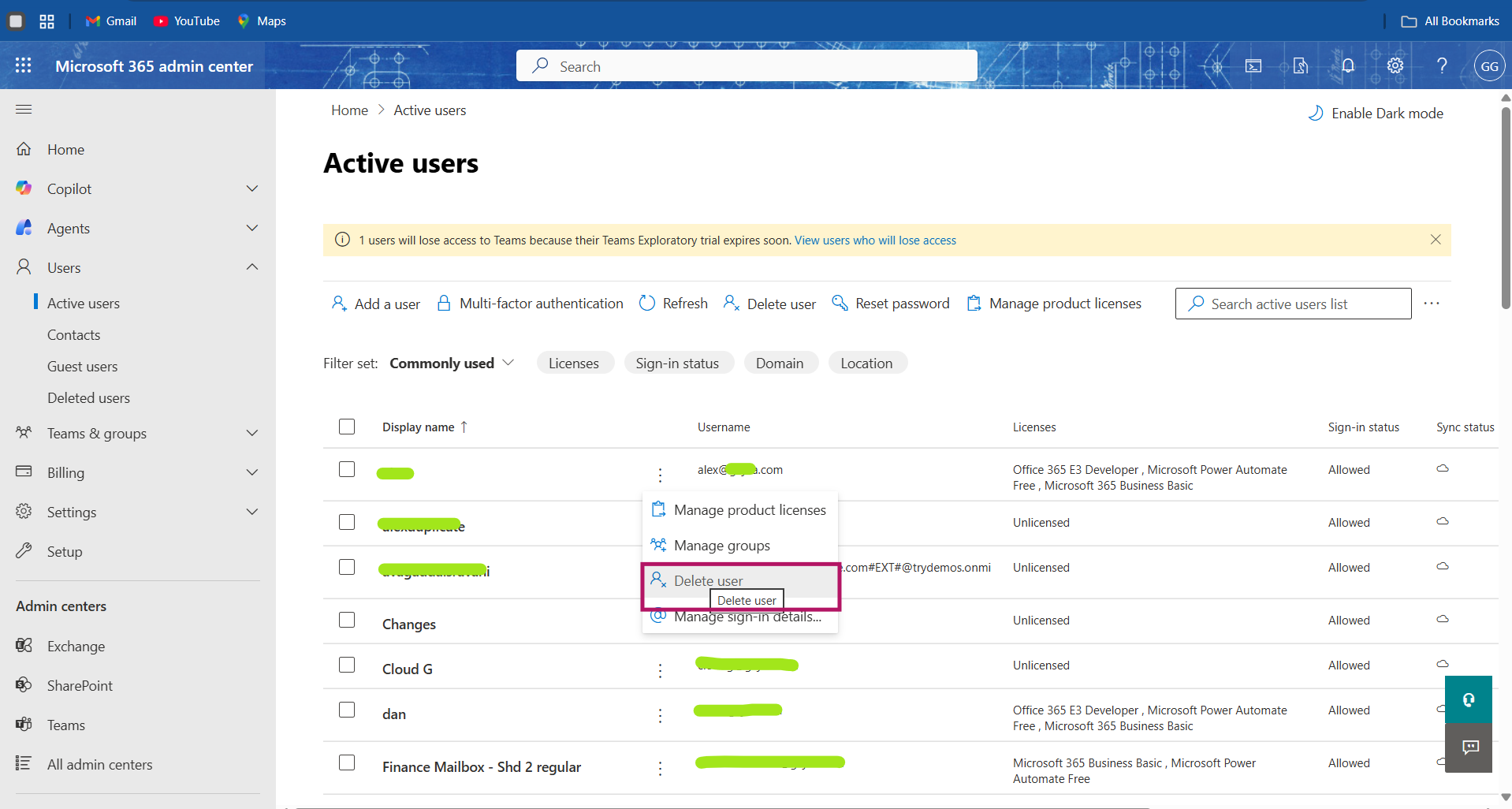Open the chat feedback floating button
Image resolution: width=1512 pixels, height=809 pixels.
tap(1469, 747)
